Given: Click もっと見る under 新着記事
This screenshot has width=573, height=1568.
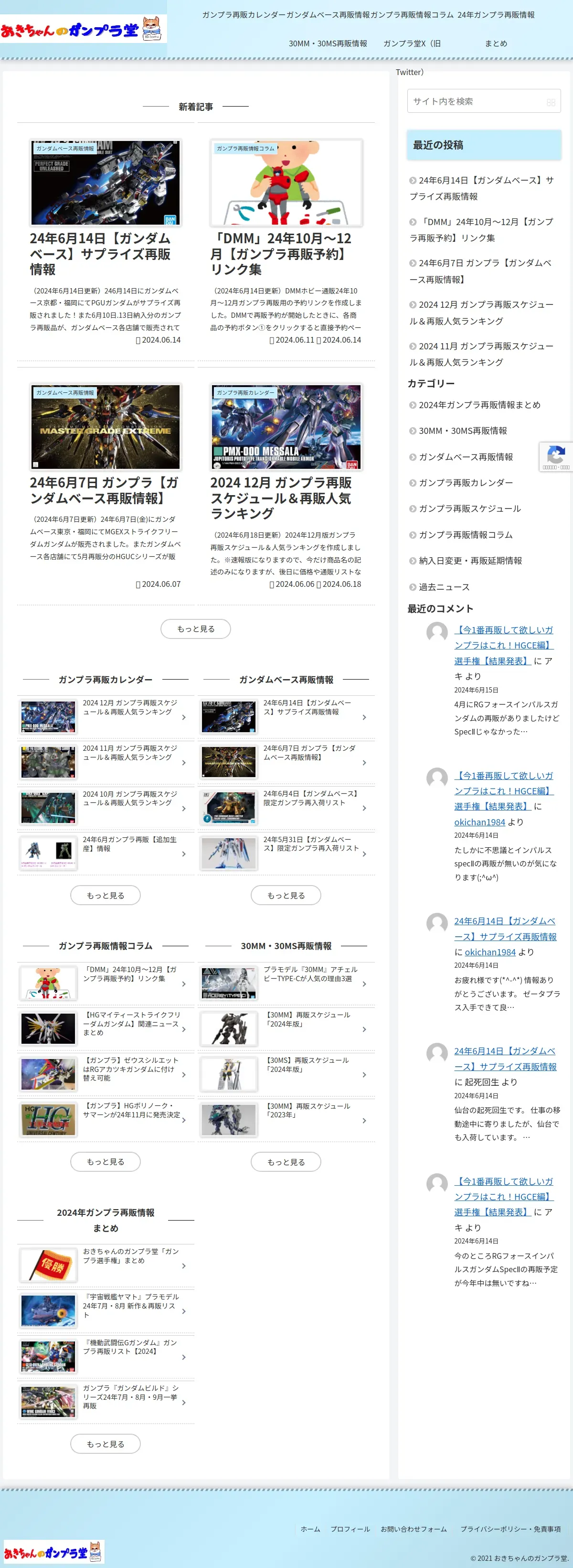Looking at the screenshot, I should (x=196, y=629).
